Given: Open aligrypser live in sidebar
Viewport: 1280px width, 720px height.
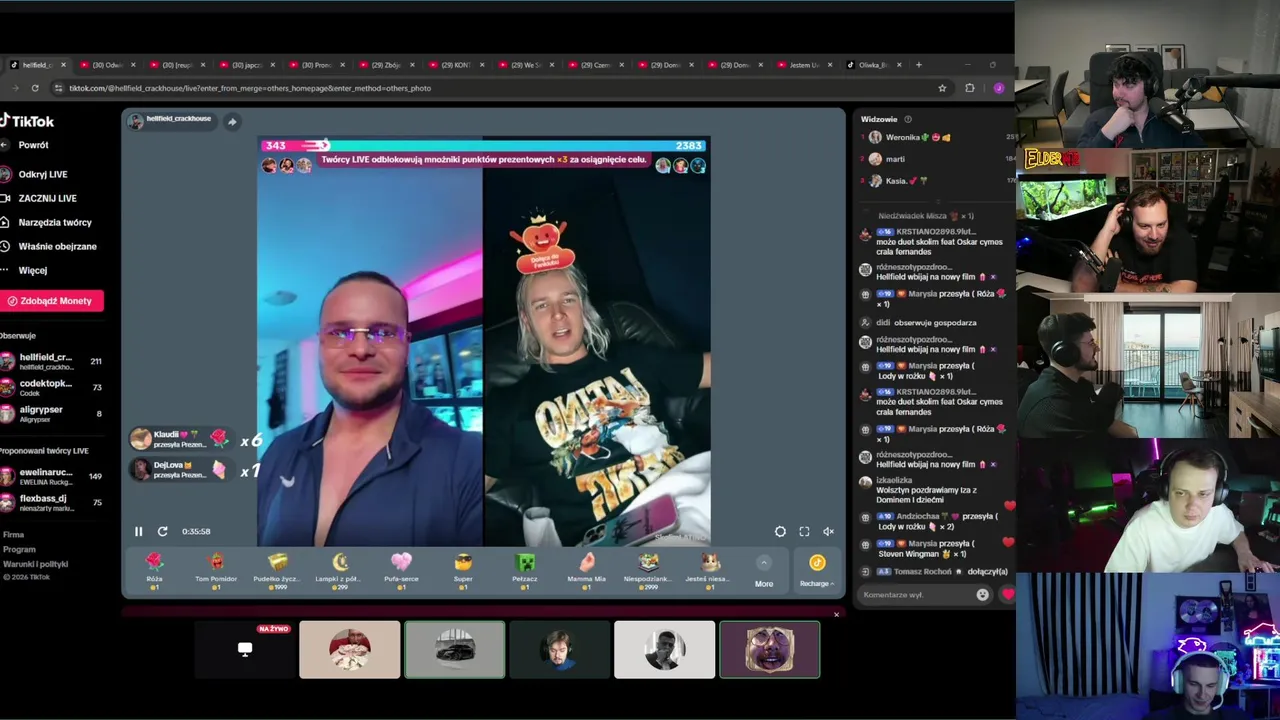Looking at the screenshot, I should [51, 413].
